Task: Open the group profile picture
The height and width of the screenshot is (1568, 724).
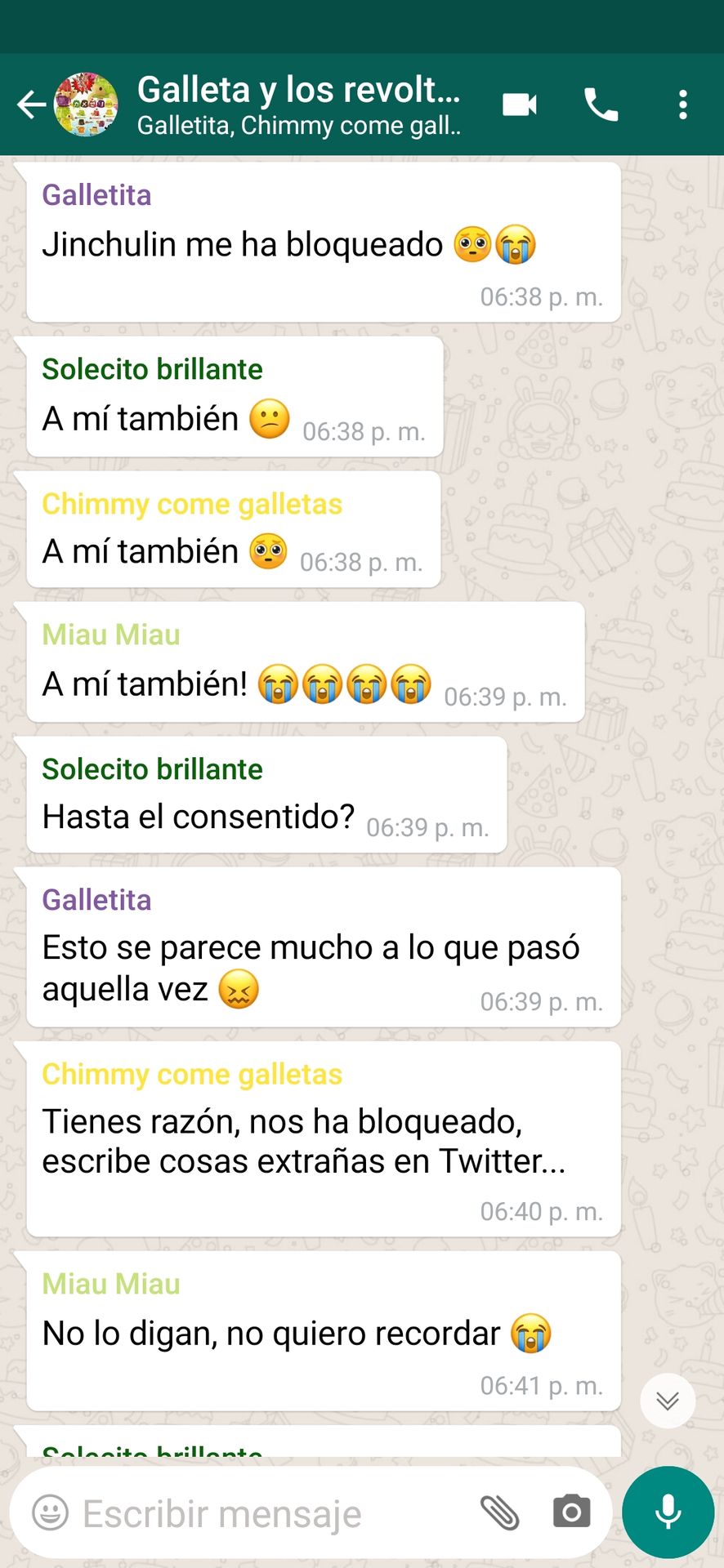Action: point(86,105)
